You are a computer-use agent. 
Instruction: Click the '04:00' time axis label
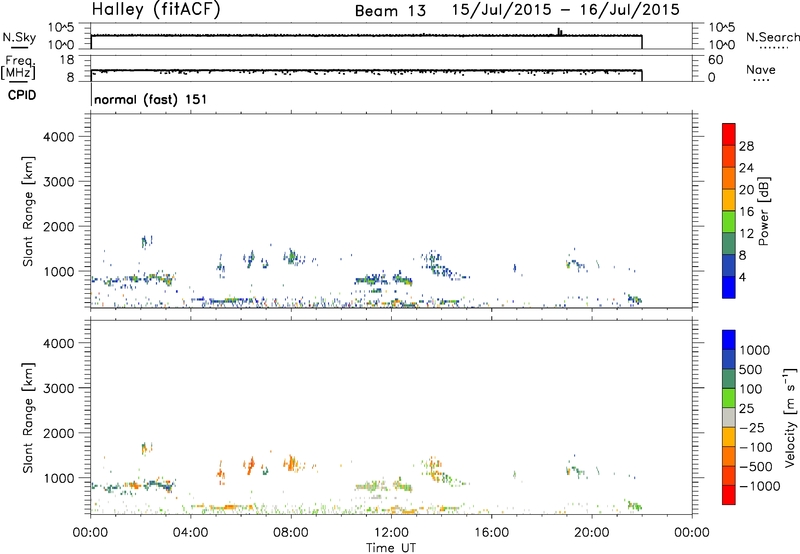[x=191, y=533]
